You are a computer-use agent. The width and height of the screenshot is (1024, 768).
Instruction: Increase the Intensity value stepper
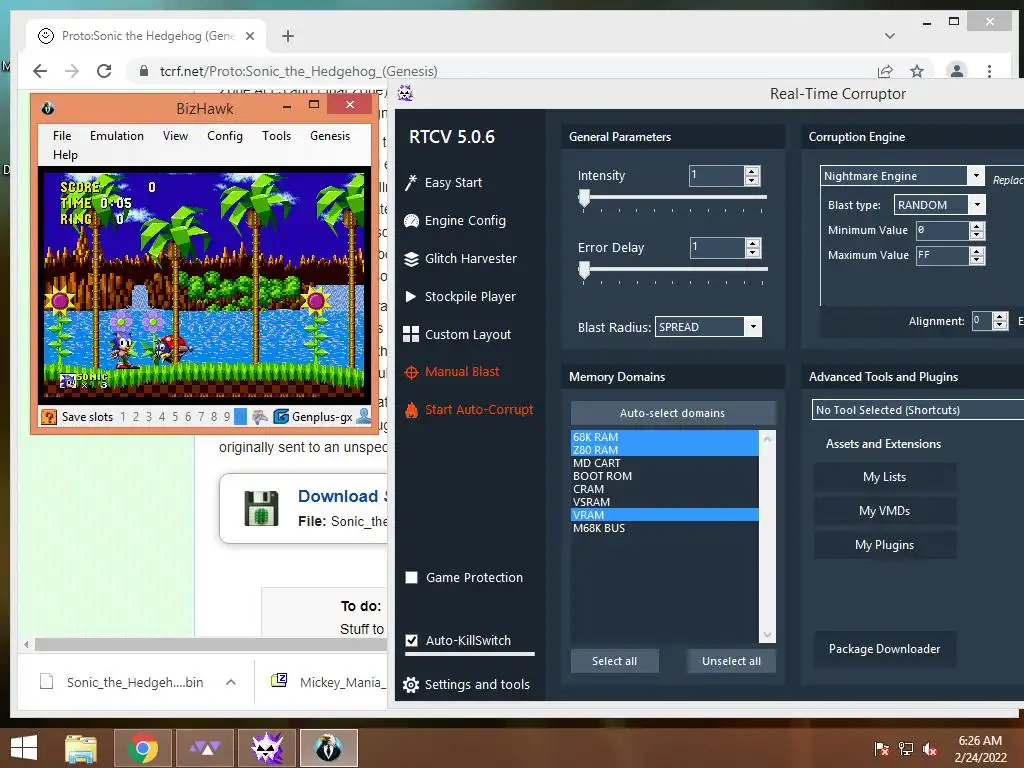coord(752,171)
